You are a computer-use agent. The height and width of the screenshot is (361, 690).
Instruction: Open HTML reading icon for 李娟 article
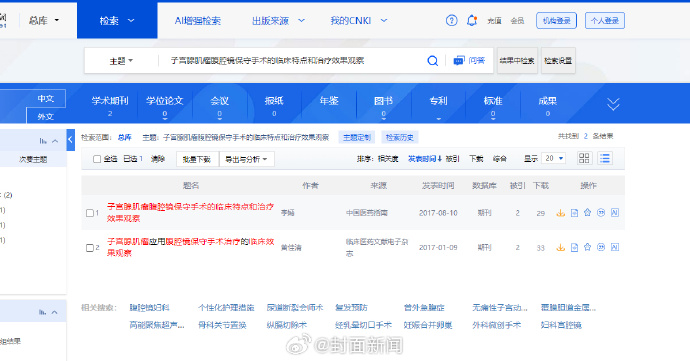[x=574, y=213]
